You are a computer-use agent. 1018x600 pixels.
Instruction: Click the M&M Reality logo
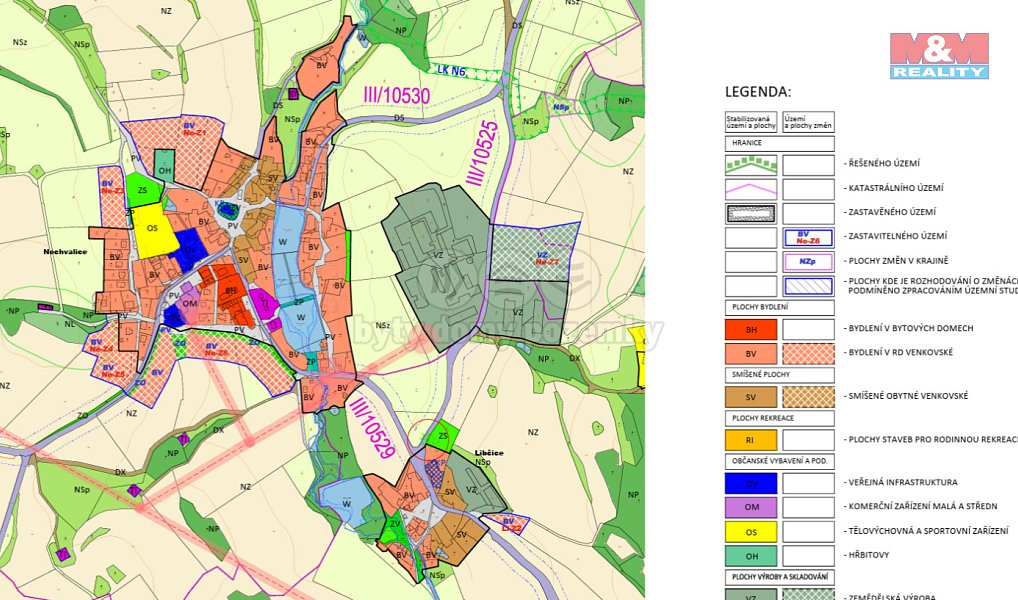939,56
